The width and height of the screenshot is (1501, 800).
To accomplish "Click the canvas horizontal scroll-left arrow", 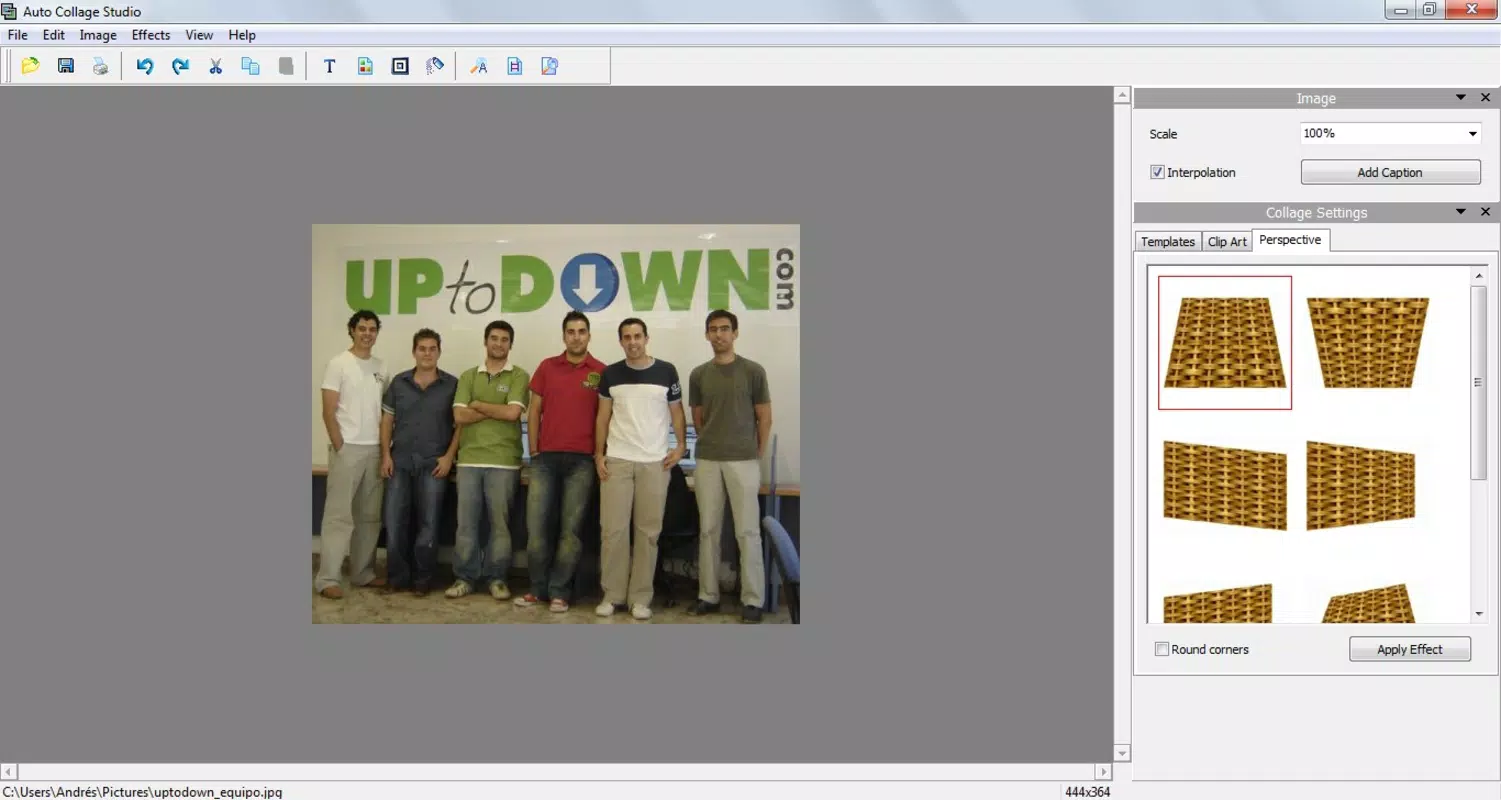I will point(8,772).
